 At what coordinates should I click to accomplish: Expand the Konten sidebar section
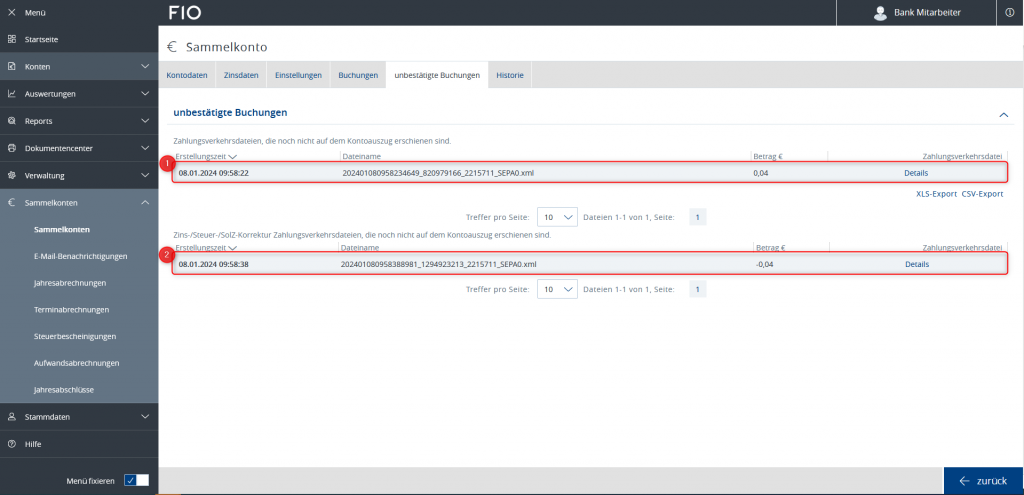point(145,67)
